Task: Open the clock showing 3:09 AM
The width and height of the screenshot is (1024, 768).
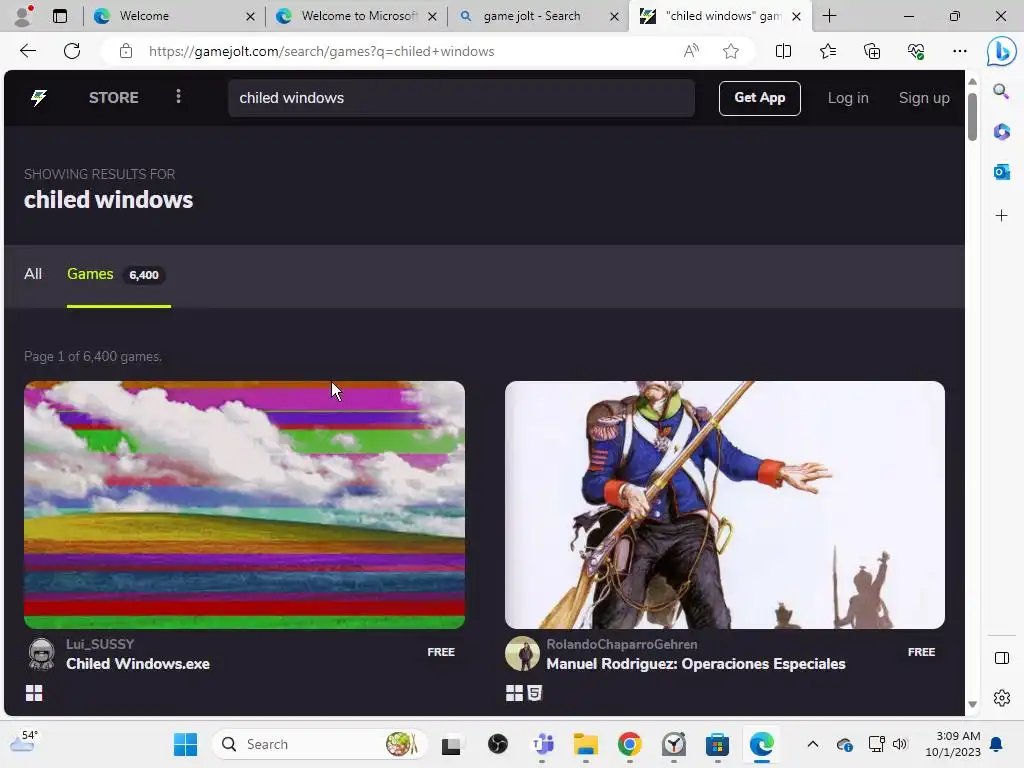Action: pyautogui.click(x=953, y=744)
